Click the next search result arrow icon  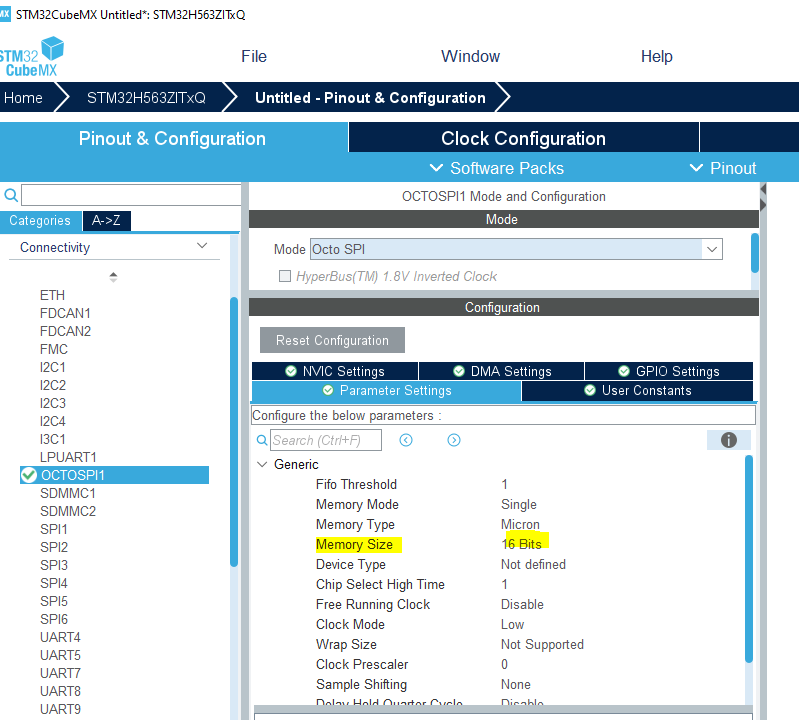454,440
